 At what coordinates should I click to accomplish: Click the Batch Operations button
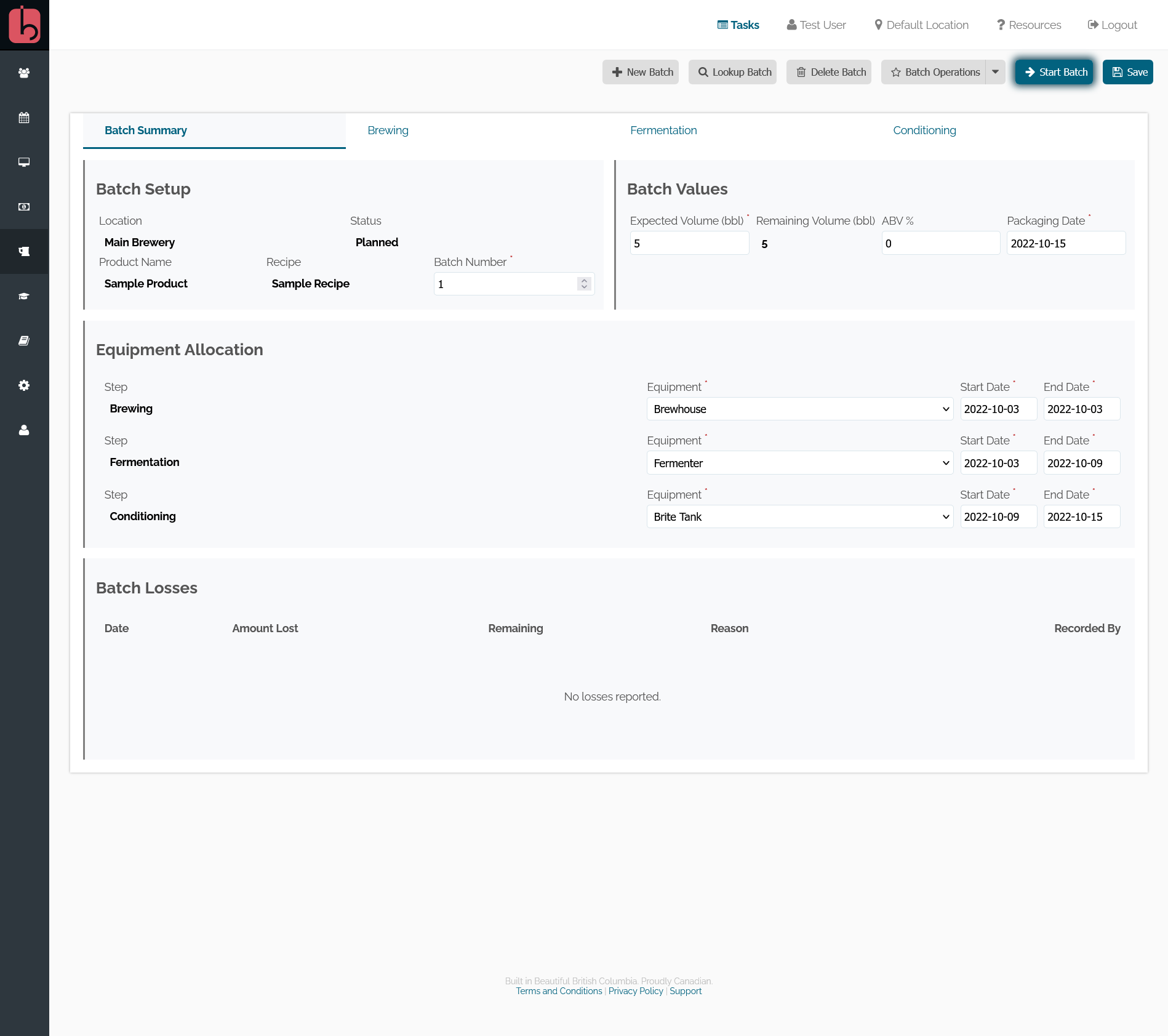click(x=934, y=72)
